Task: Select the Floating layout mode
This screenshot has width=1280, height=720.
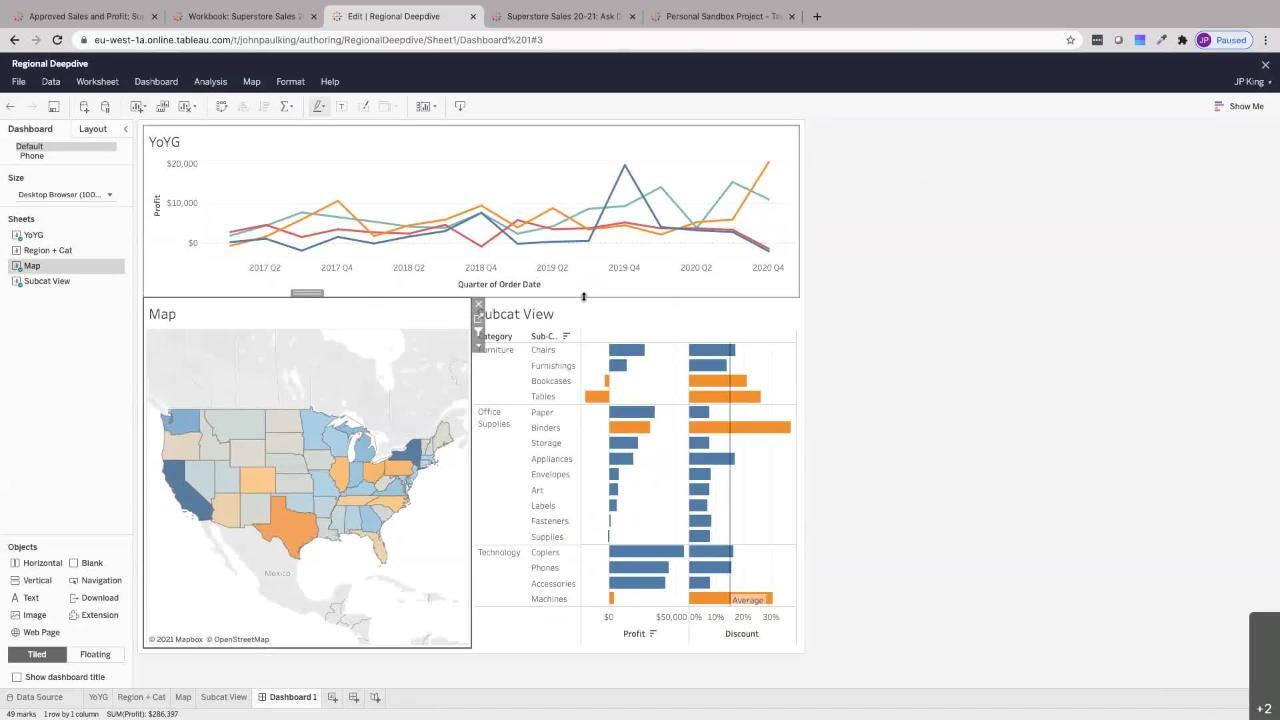Action: (x=95, y=654)
